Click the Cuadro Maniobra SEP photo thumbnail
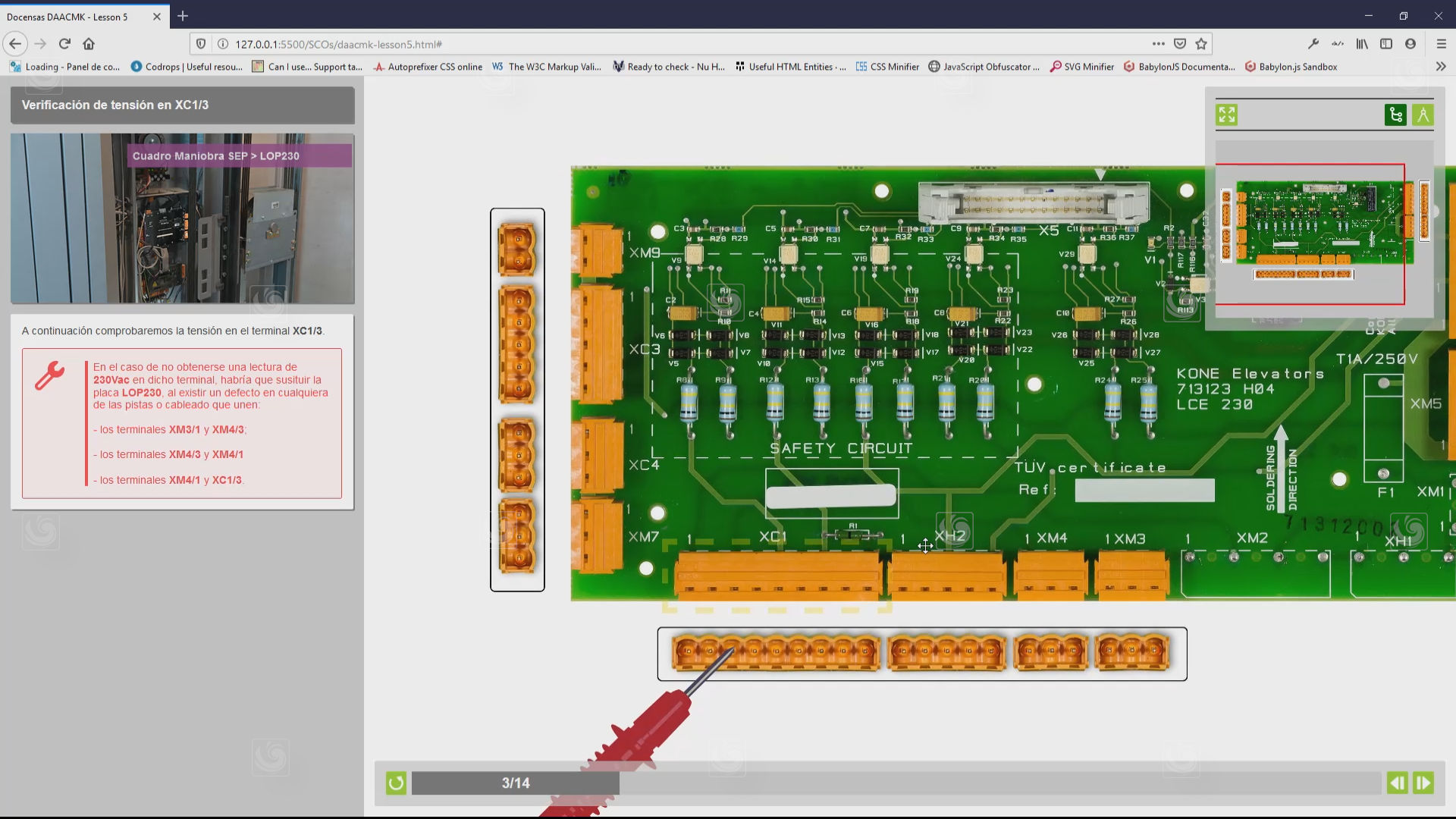The image size is (1456, 819). 182,218
